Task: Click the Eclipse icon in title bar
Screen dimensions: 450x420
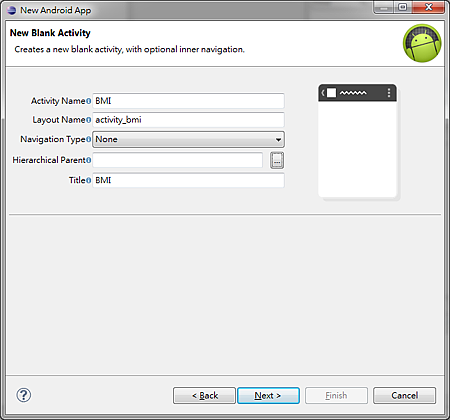Action: coord(12,10)
